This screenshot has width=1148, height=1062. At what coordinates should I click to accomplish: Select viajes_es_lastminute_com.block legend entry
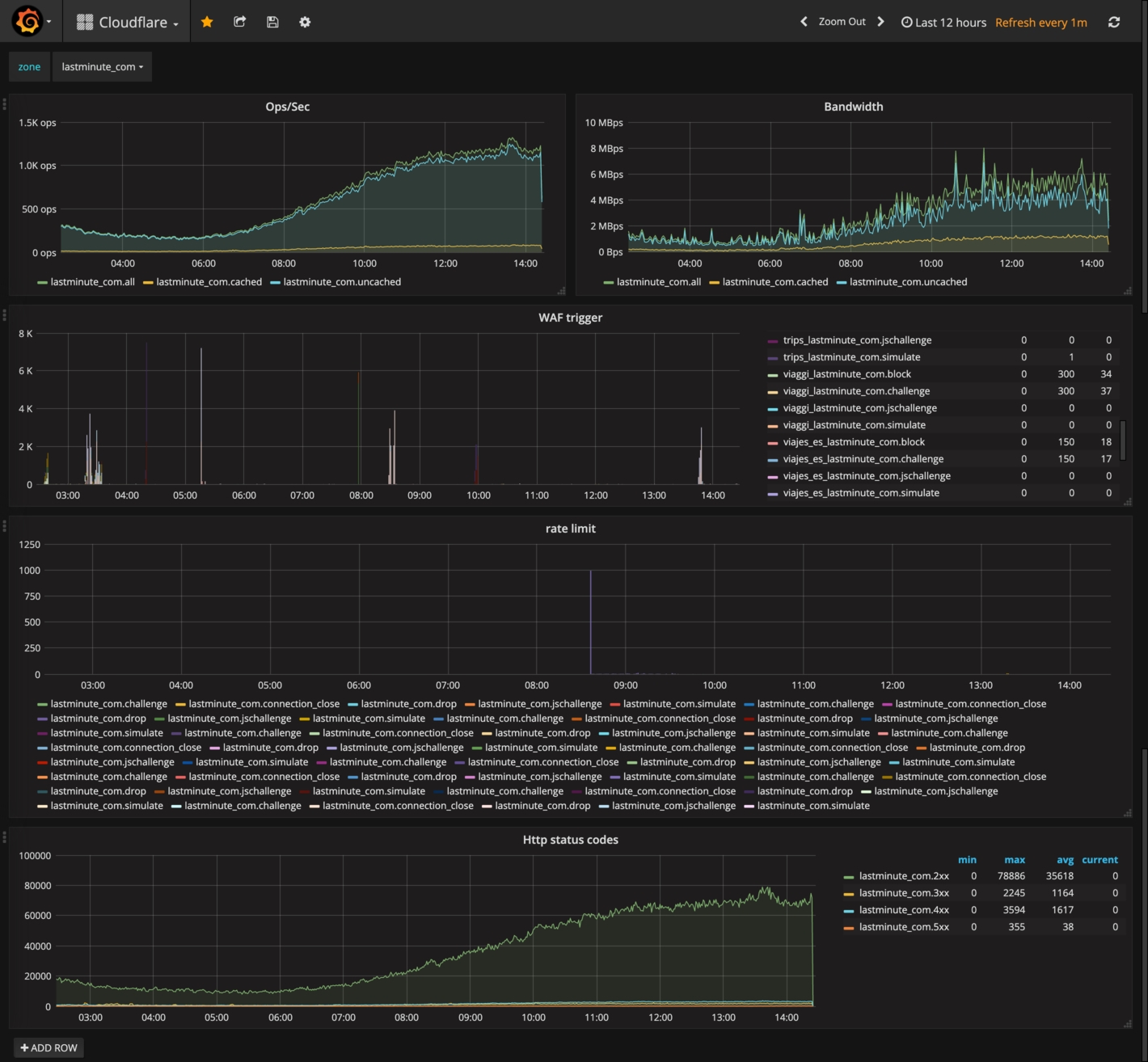click(854, 442)
